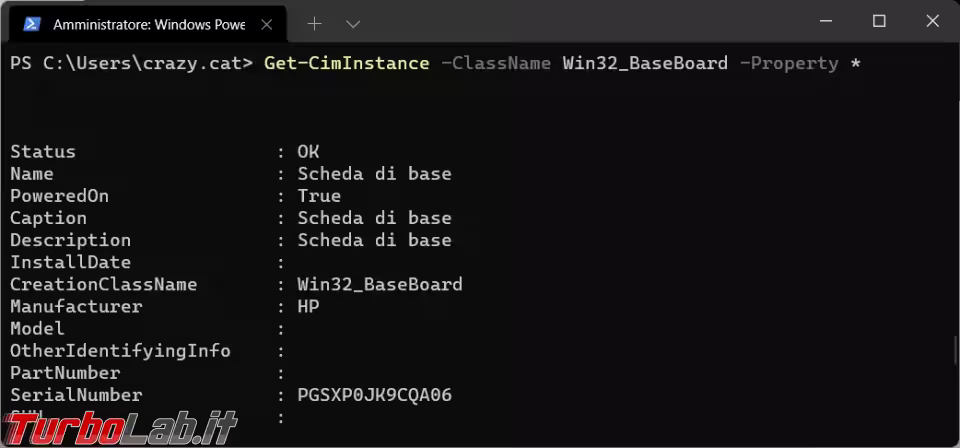The width and height of the screenshot is (960, 448).
Task: Click the PoweredOn value True
Action: (319, 196)
